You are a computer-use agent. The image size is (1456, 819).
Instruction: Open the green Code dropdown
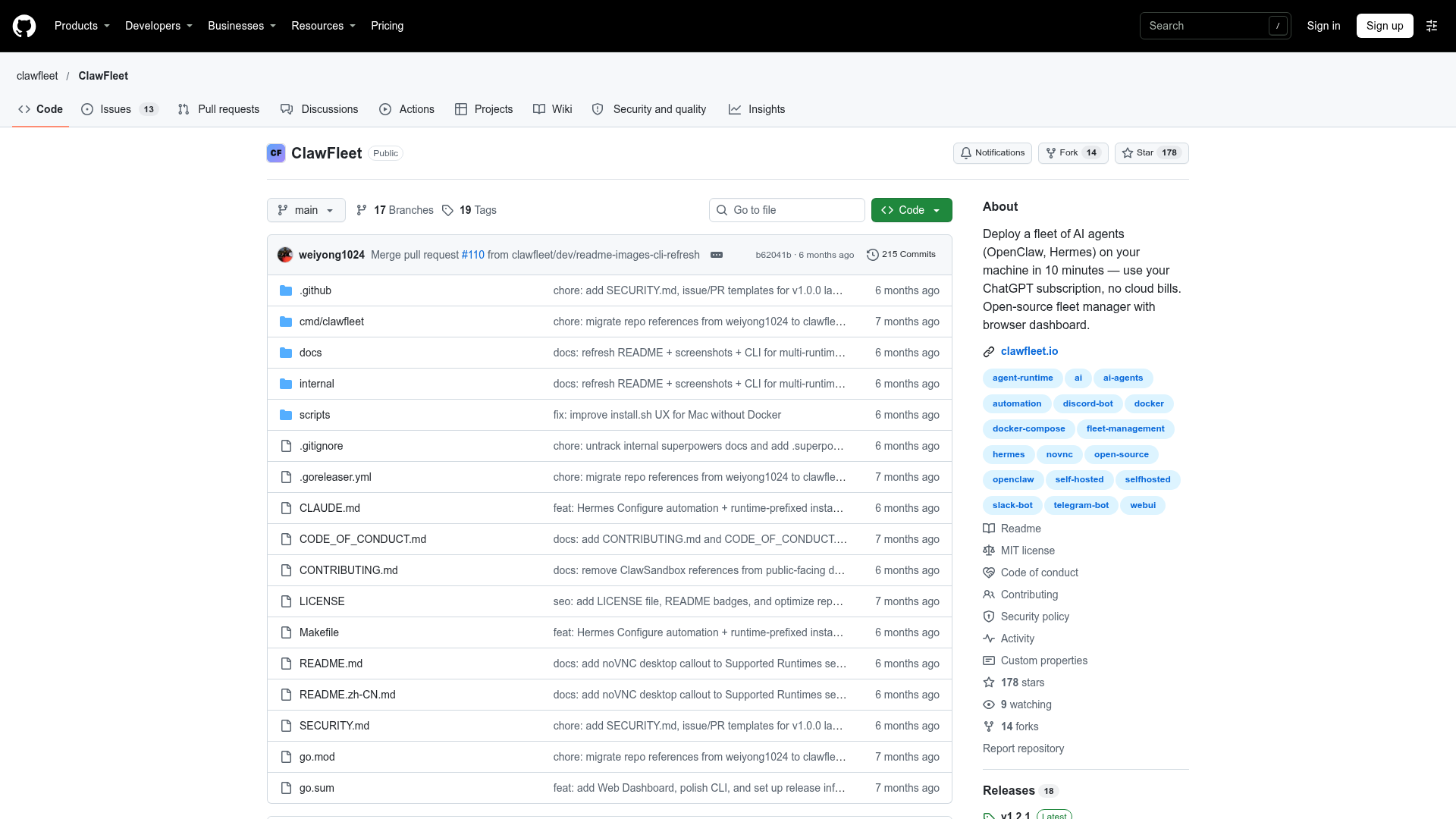[912, 210]
